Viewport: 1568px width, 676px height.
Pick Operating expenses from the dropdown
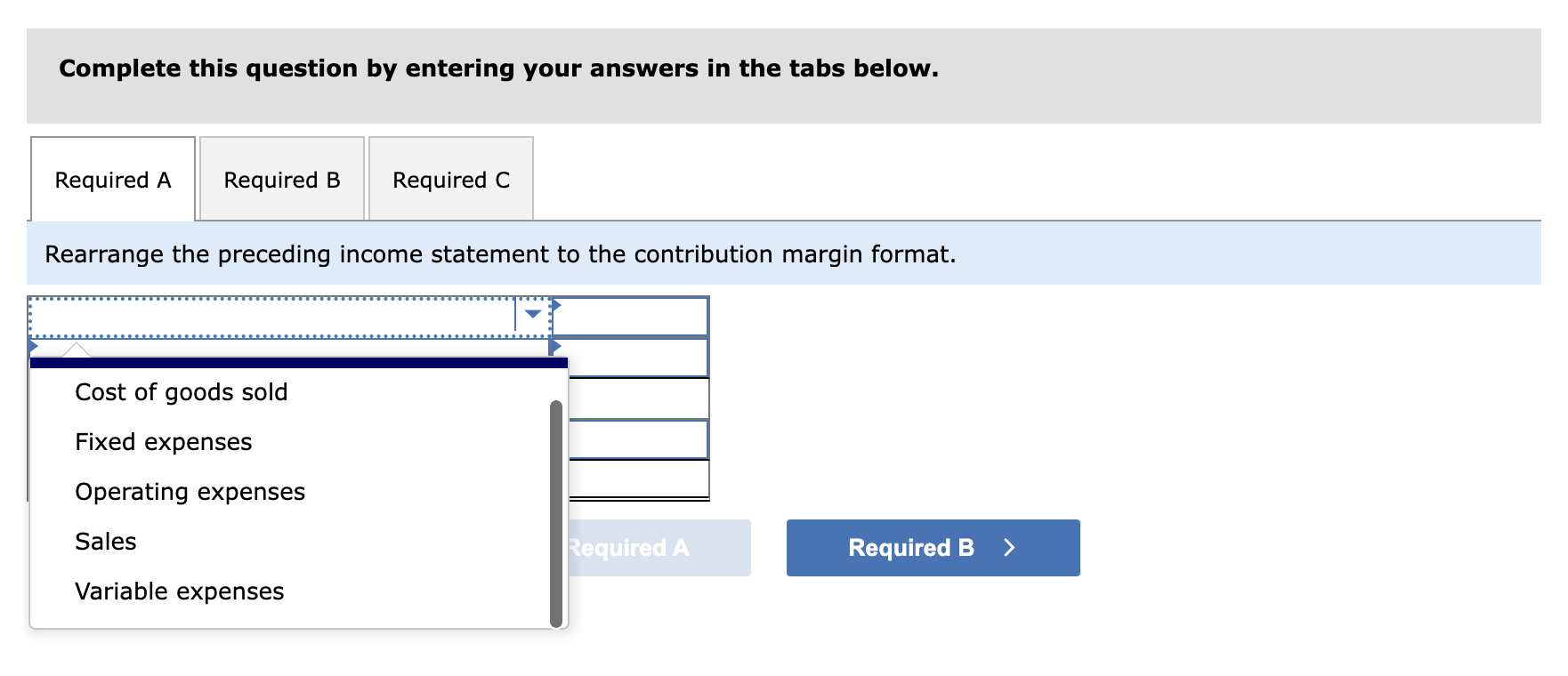click(x=190, y=492)
